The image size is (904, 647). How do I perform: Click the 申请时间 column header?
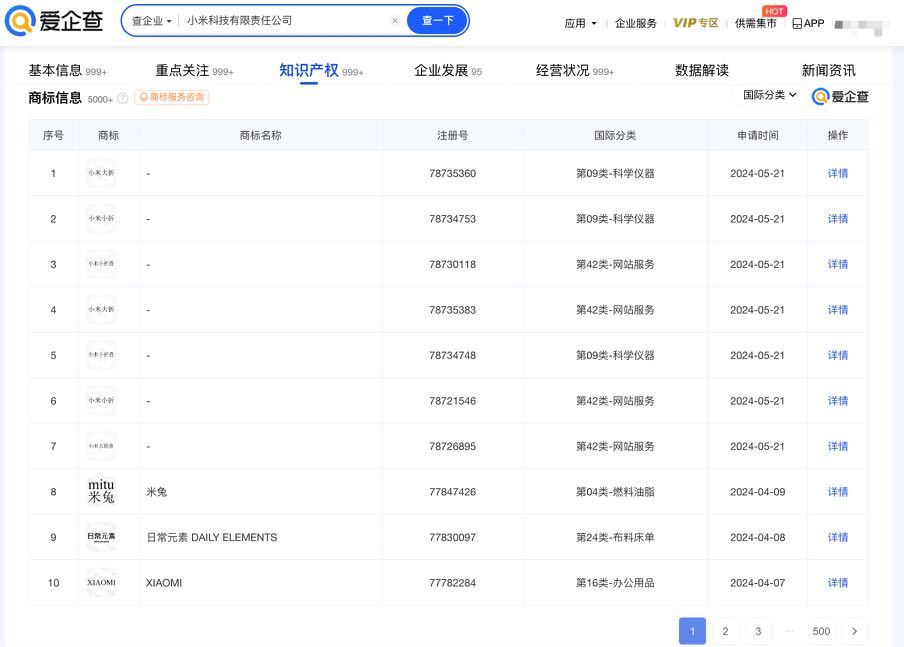(x=758, y=136)
